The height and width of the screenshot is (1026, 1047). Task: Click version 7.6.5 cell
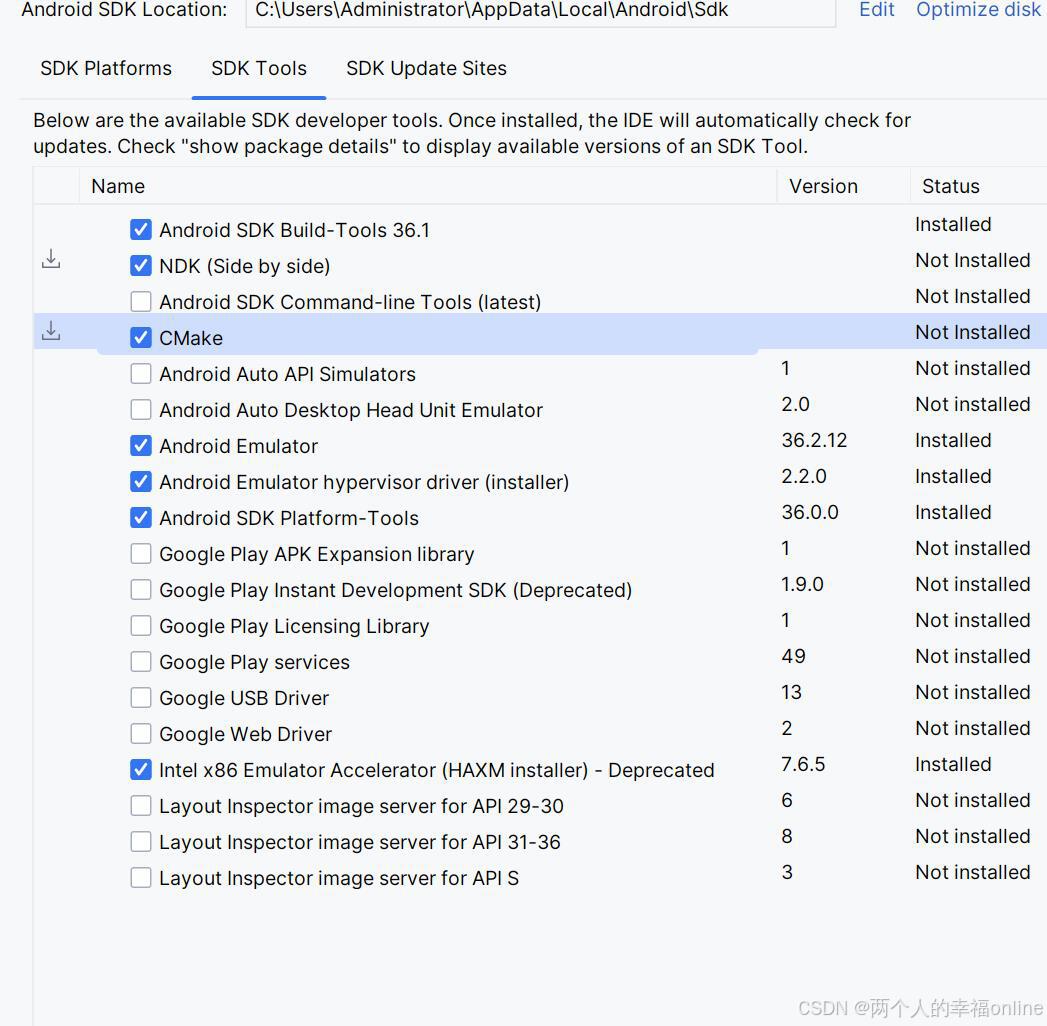(803, 764)
